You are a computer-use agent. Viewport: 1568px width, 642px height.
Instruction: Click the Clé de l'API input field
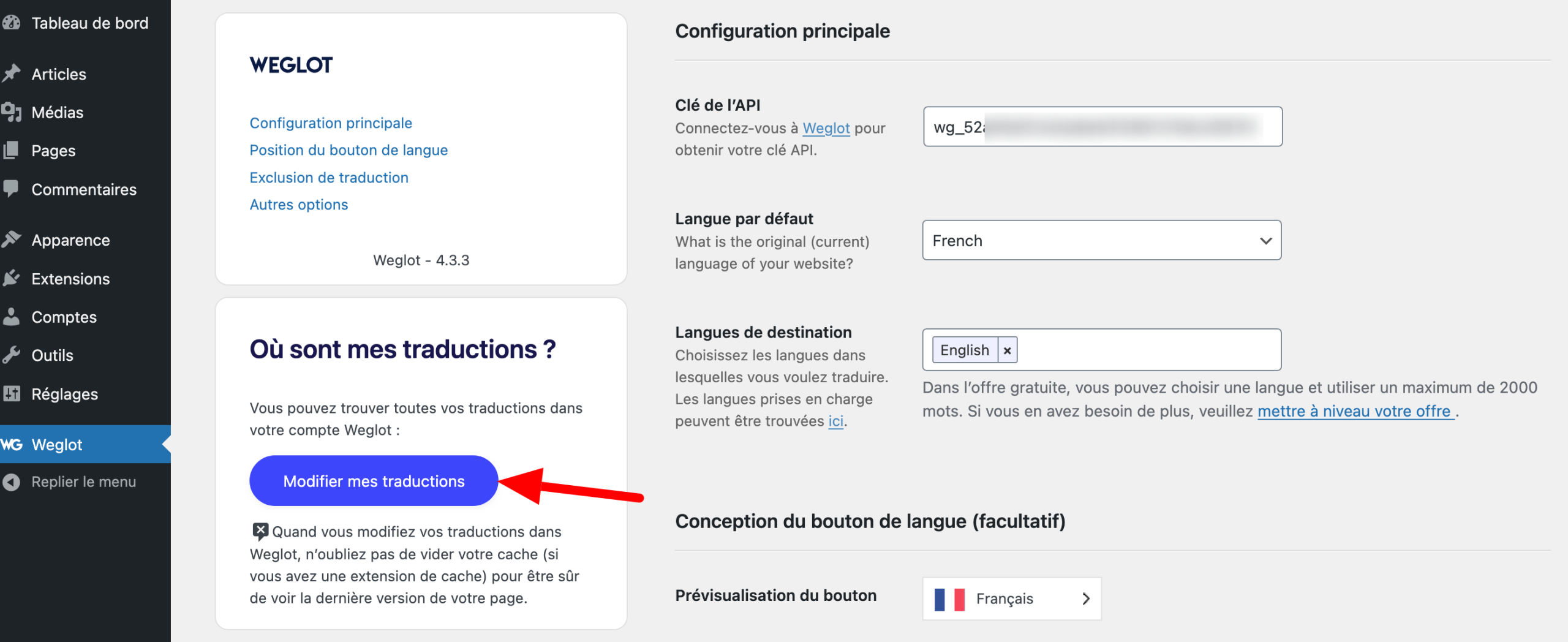1101,126
